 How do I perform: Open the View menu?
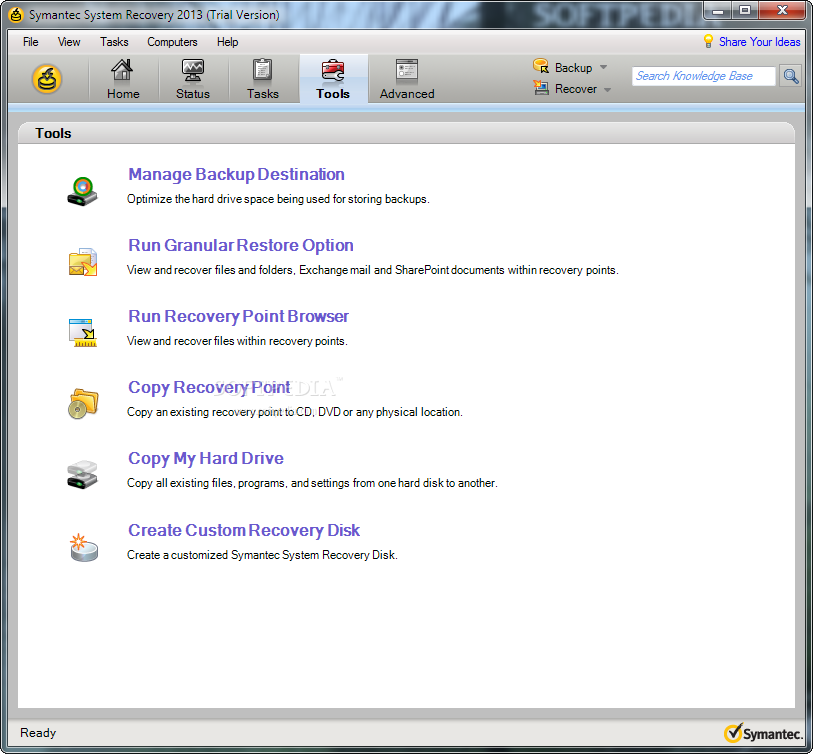pyautogui.click(x=69, y=42)
